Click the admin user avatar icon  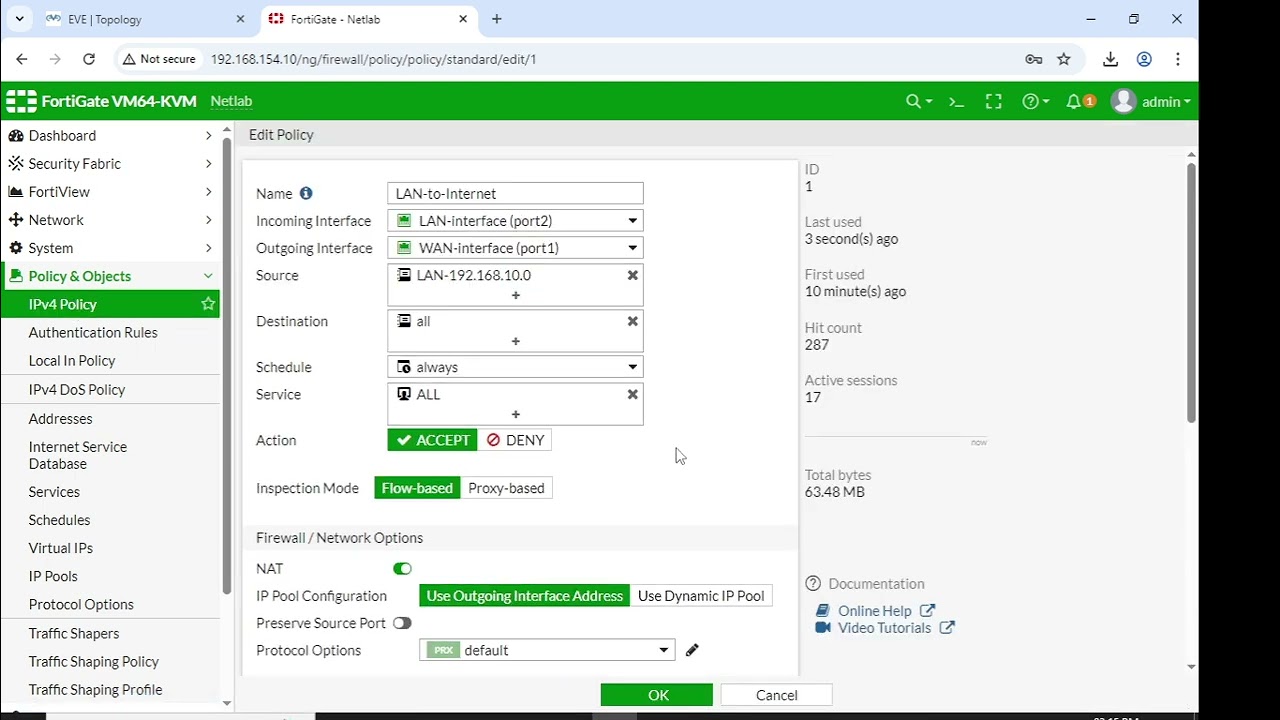[x=1124, y=101]
